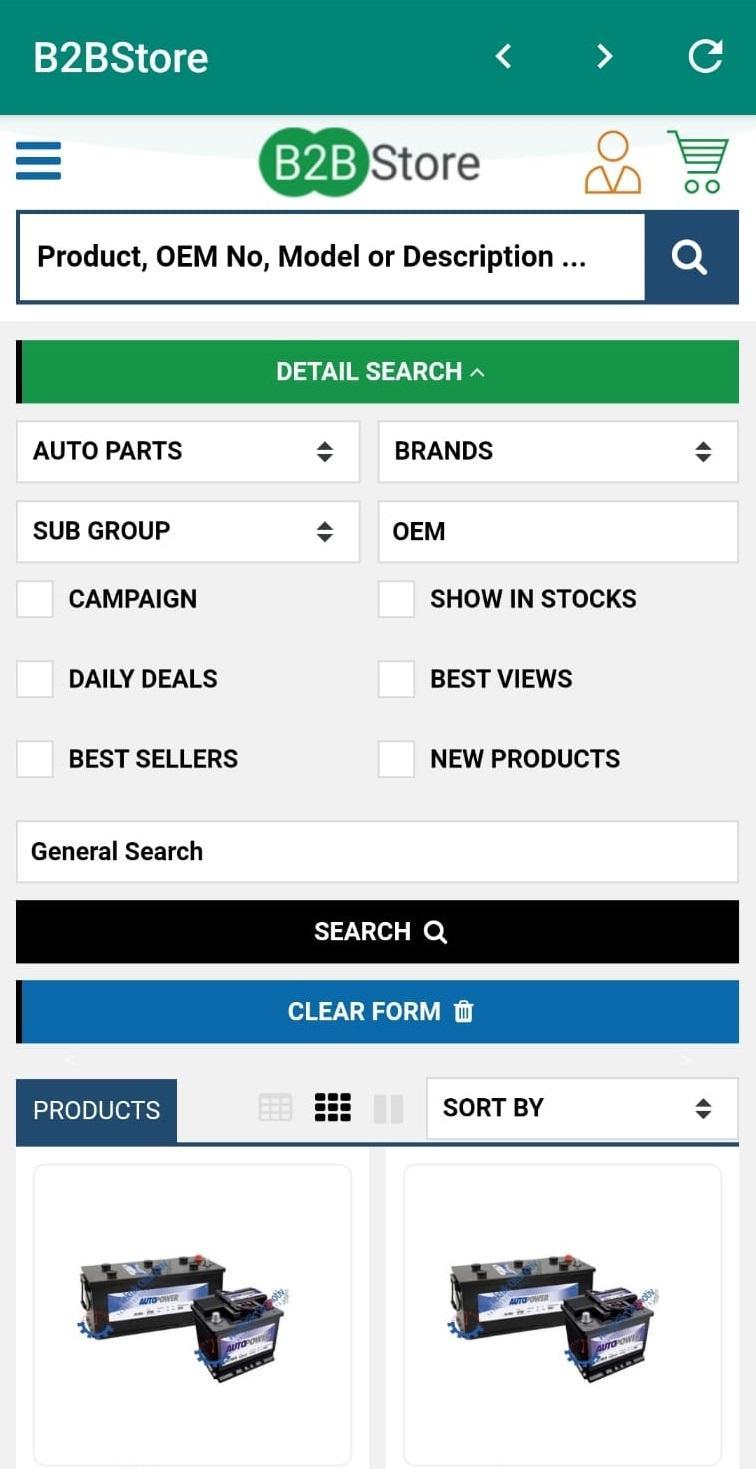The height and width of the screenshot is (1469, 756).
Task: Open the shopping cart icon
Action: pos(698,161)
